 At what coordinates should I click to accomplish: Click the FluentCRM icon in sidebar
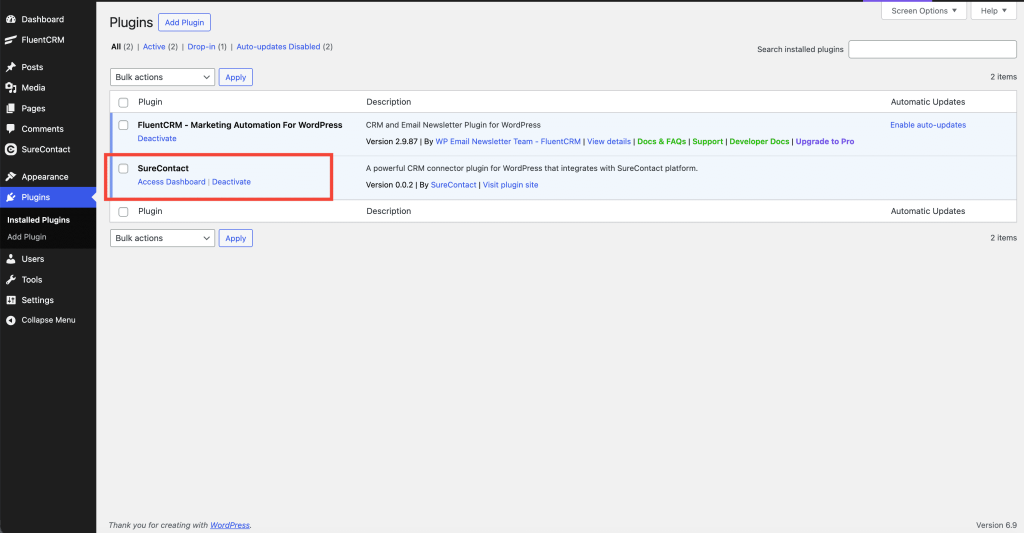click(x=10, y=40)
